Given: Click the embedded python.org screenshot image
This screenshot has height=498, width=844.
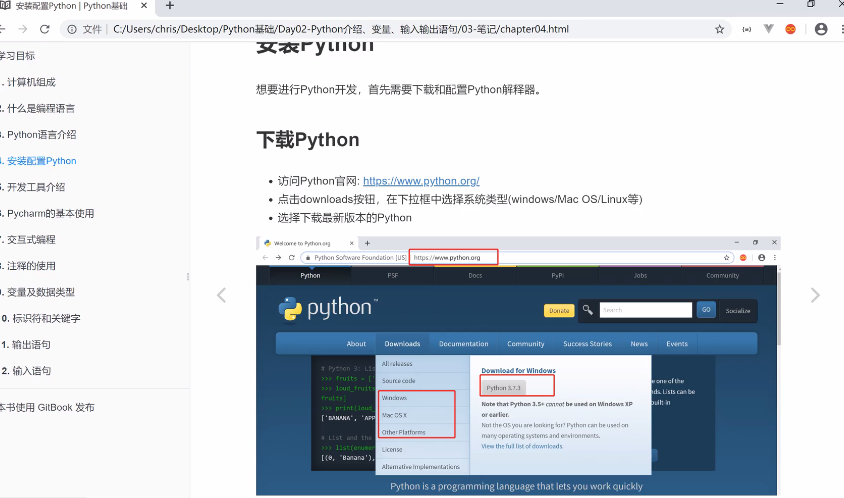Looking at the screenshot, I should 518,366.
